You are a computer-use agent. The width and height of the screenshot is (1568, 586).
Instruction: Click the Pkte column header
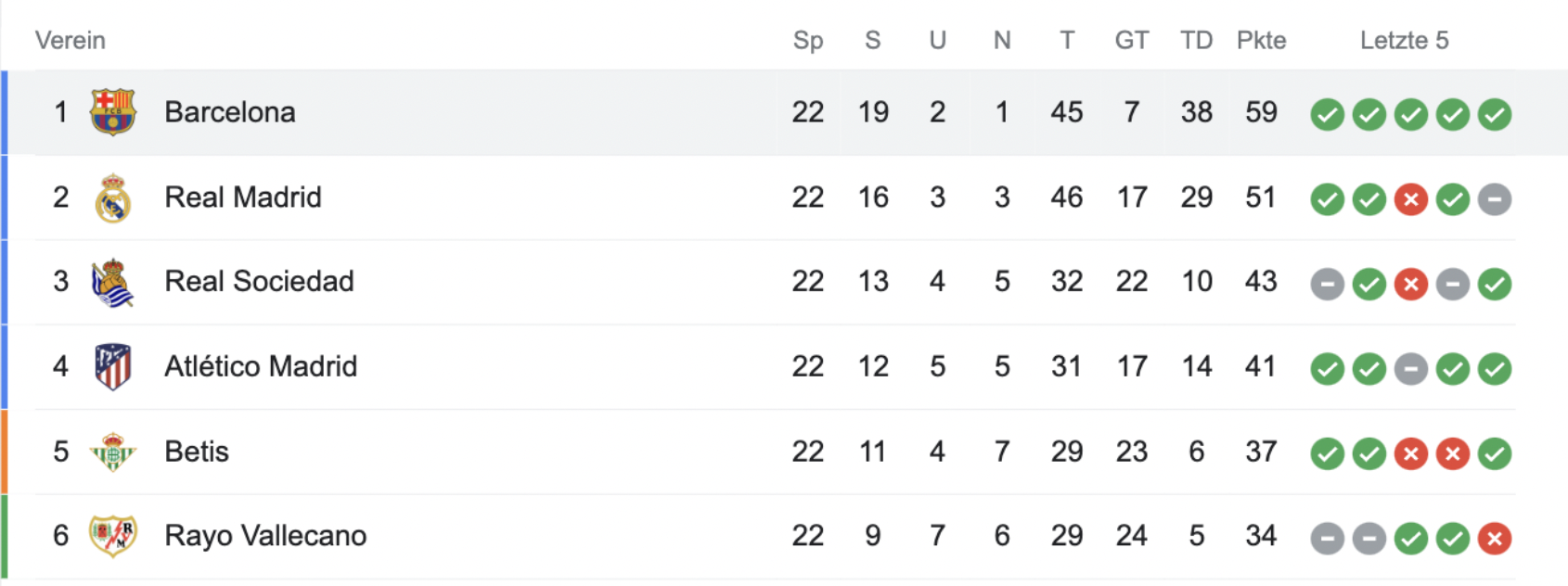point(1261,41)
